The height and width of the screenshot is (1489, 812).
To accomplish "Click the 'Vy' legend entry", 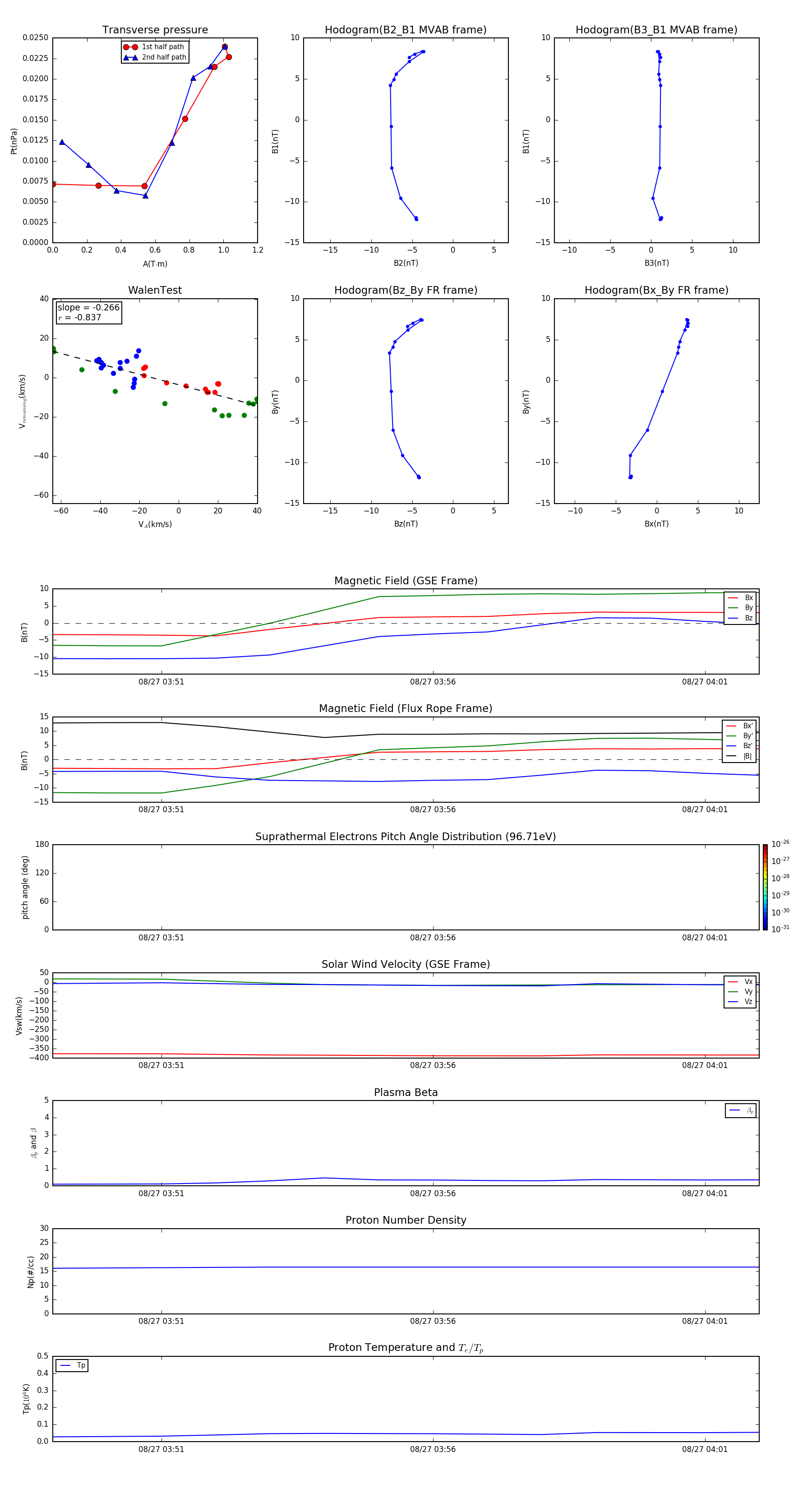I will 740,992.
